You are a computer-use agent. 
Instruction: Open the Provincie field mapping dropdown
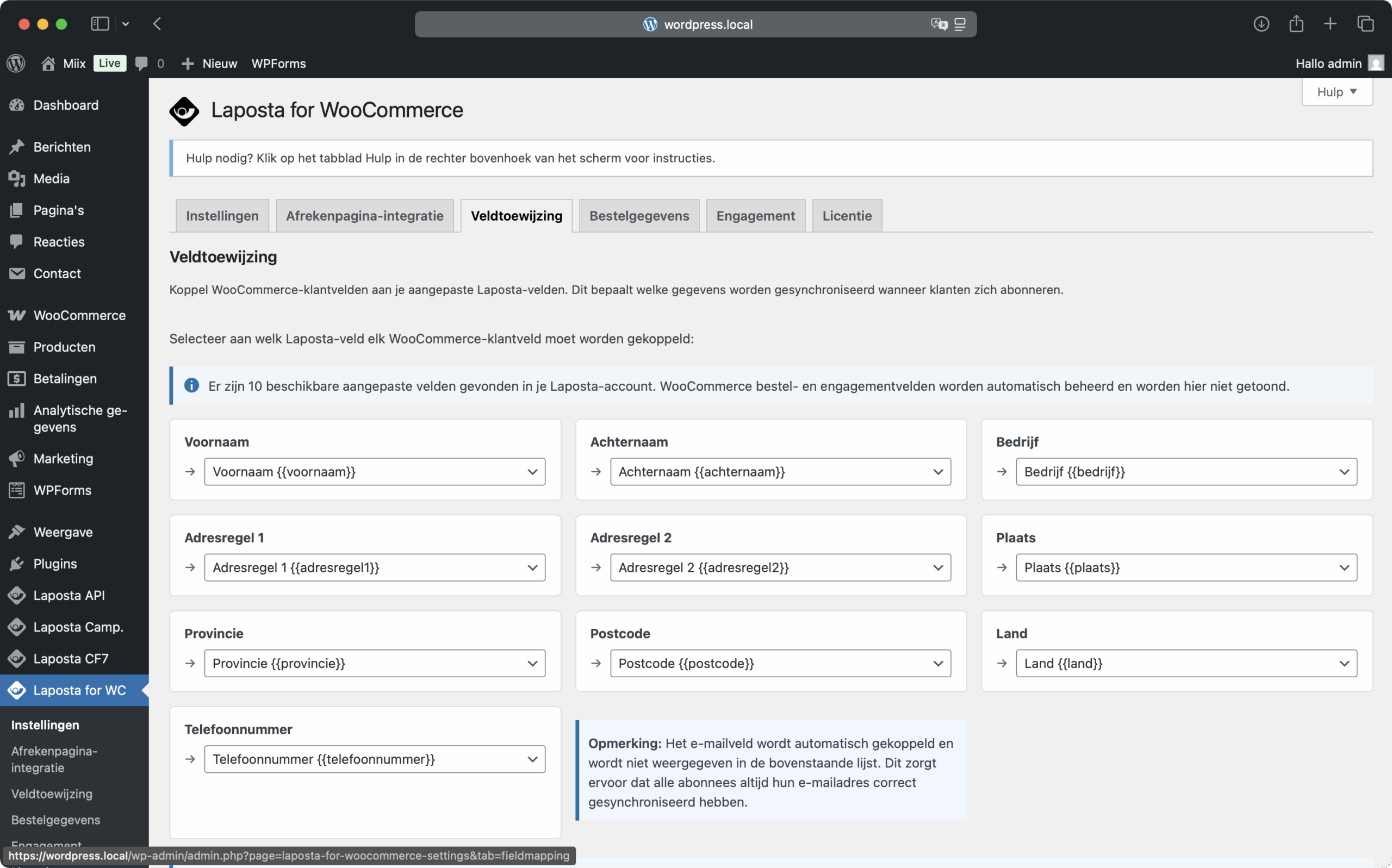tap(375, 663)
